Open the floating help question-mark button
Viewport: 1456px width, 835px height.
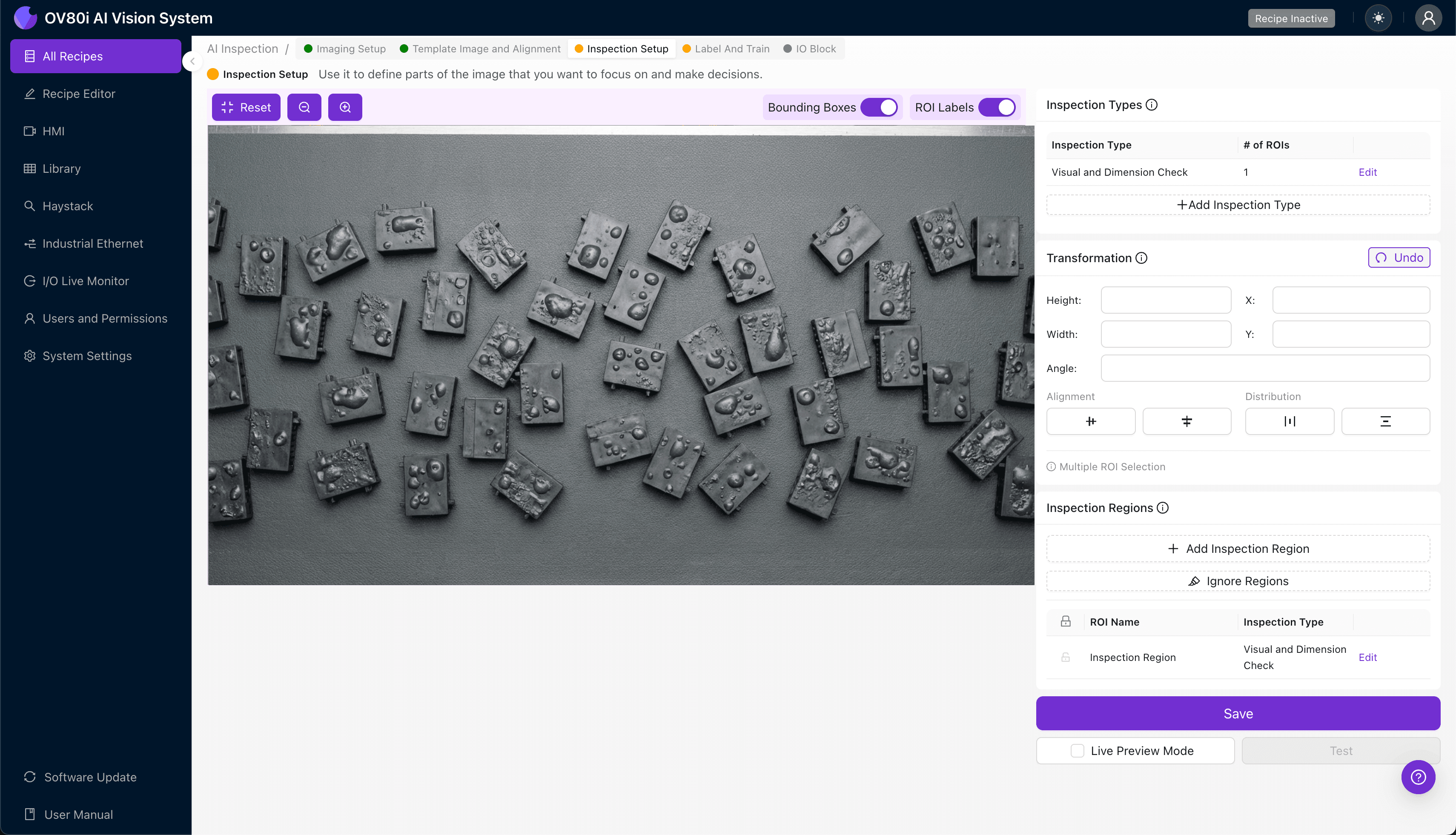pyautogui.click(x=1418, y=777)
